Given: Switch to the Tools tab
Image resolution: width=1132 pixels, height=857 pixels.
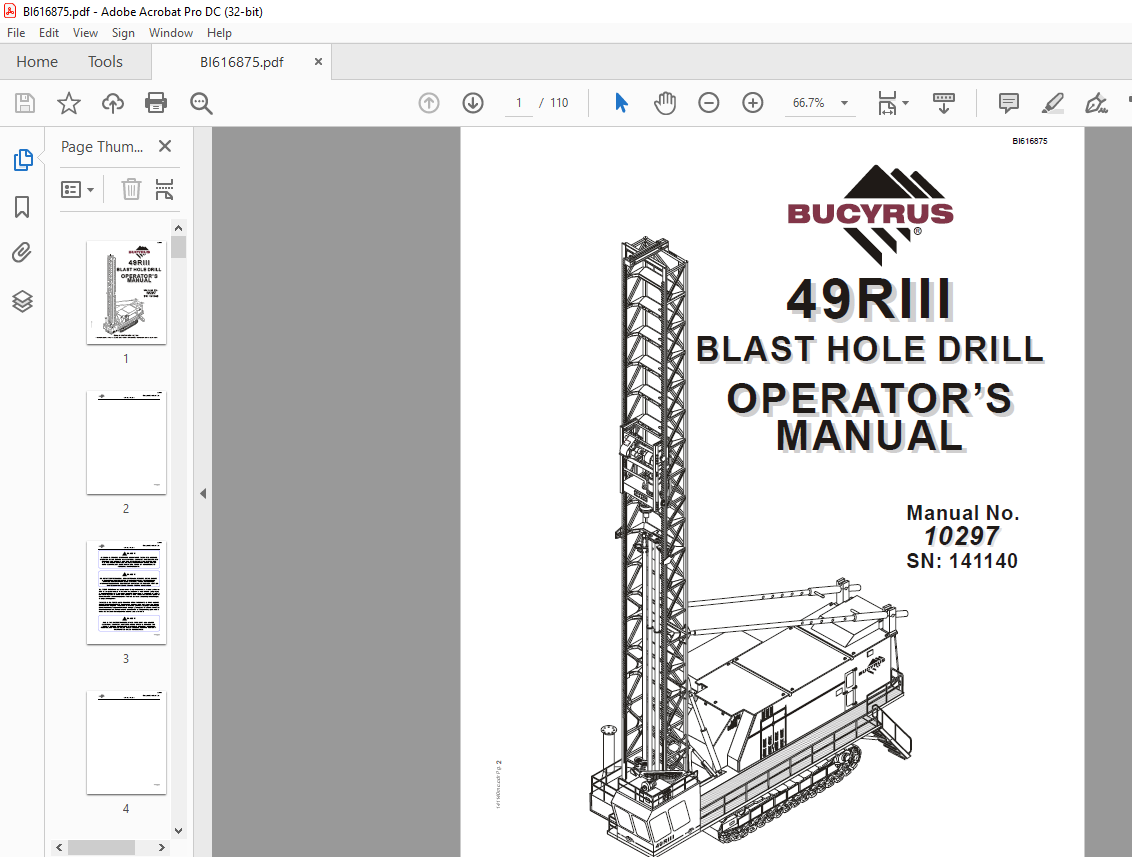Looking at the screenshot, I should click(105, 62).
